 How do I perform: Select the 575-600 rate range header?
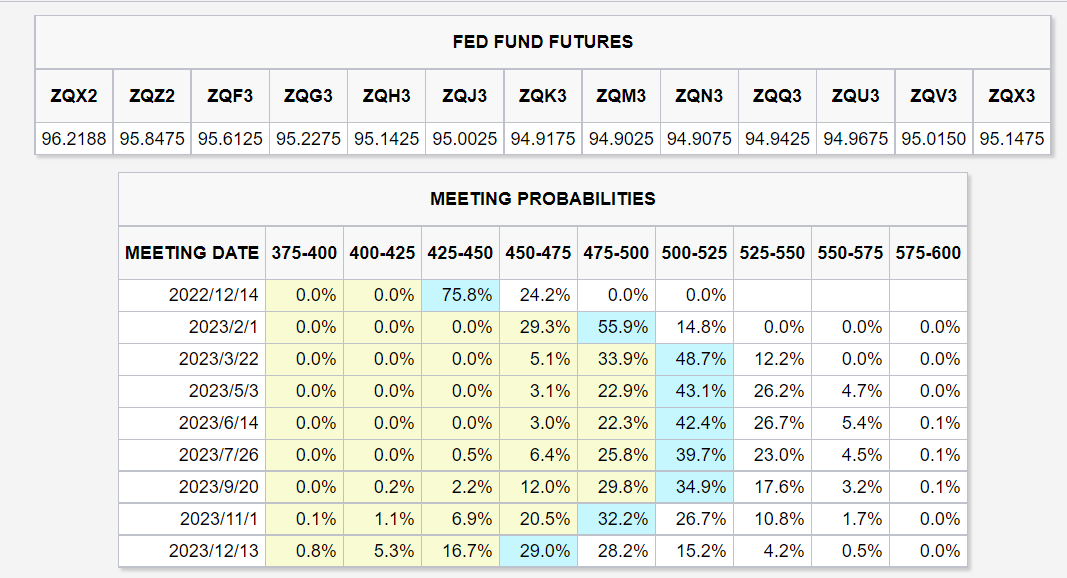point(927,253)
